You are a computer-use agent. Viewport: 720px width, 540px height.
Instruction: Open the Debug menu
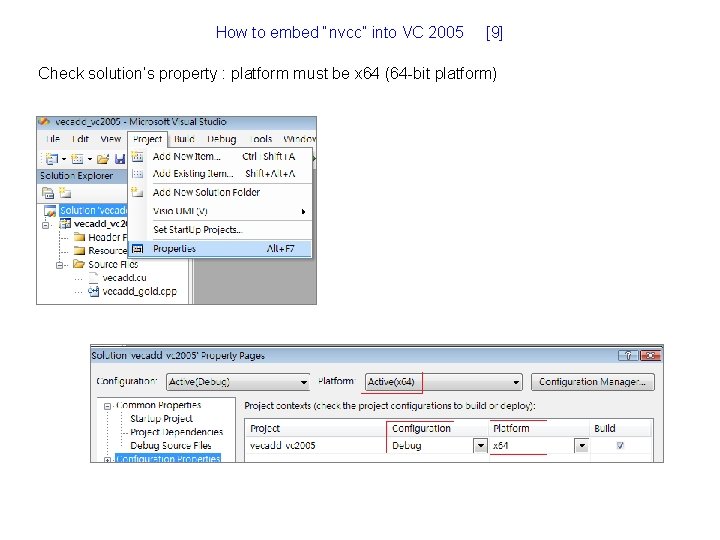(x=221, y=139)
